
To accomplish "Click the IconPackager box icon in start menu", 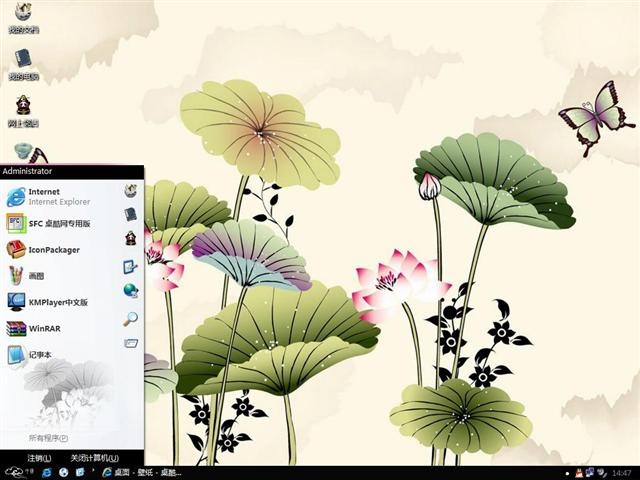I will (16, 249).
